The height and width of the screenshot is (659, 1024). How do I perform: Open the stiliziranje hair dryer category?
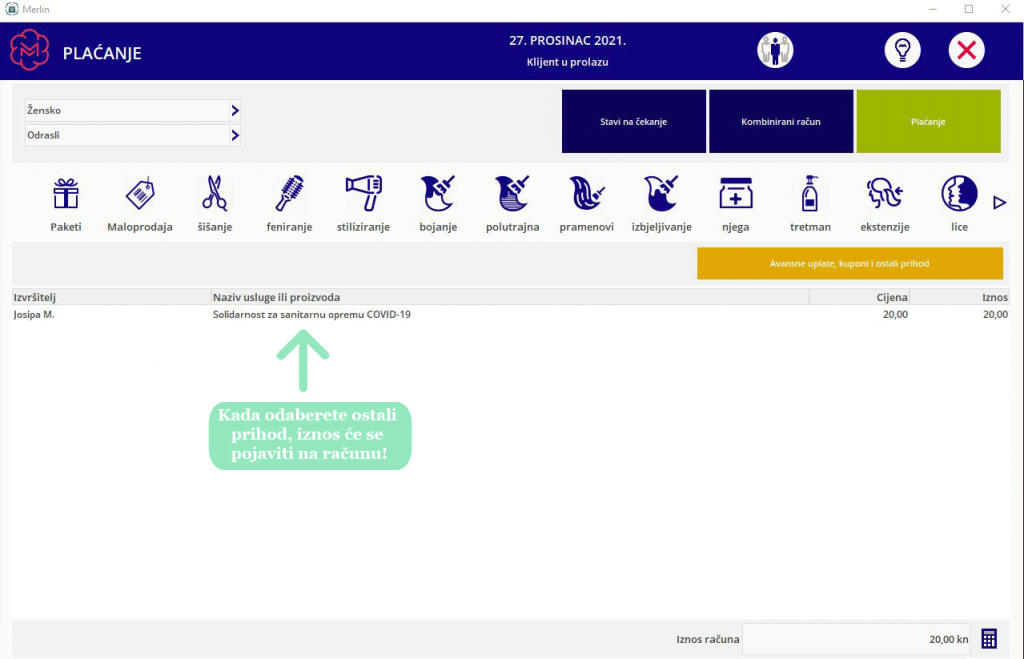364,193
